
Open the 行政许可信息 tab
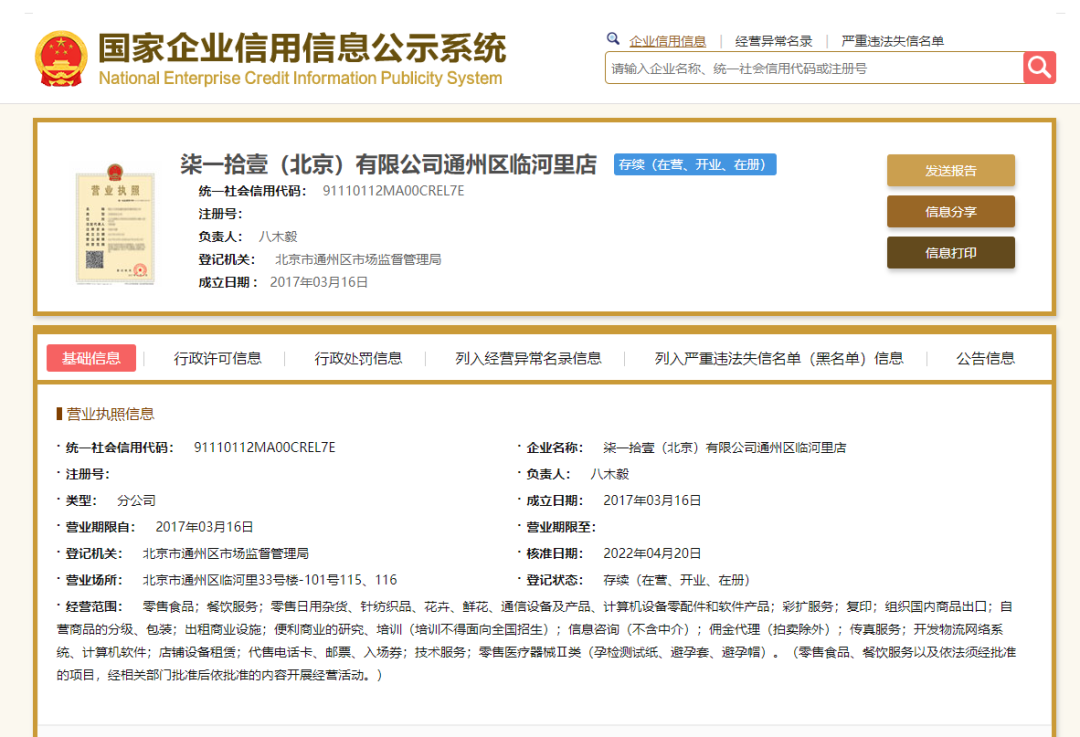(218, 358)
